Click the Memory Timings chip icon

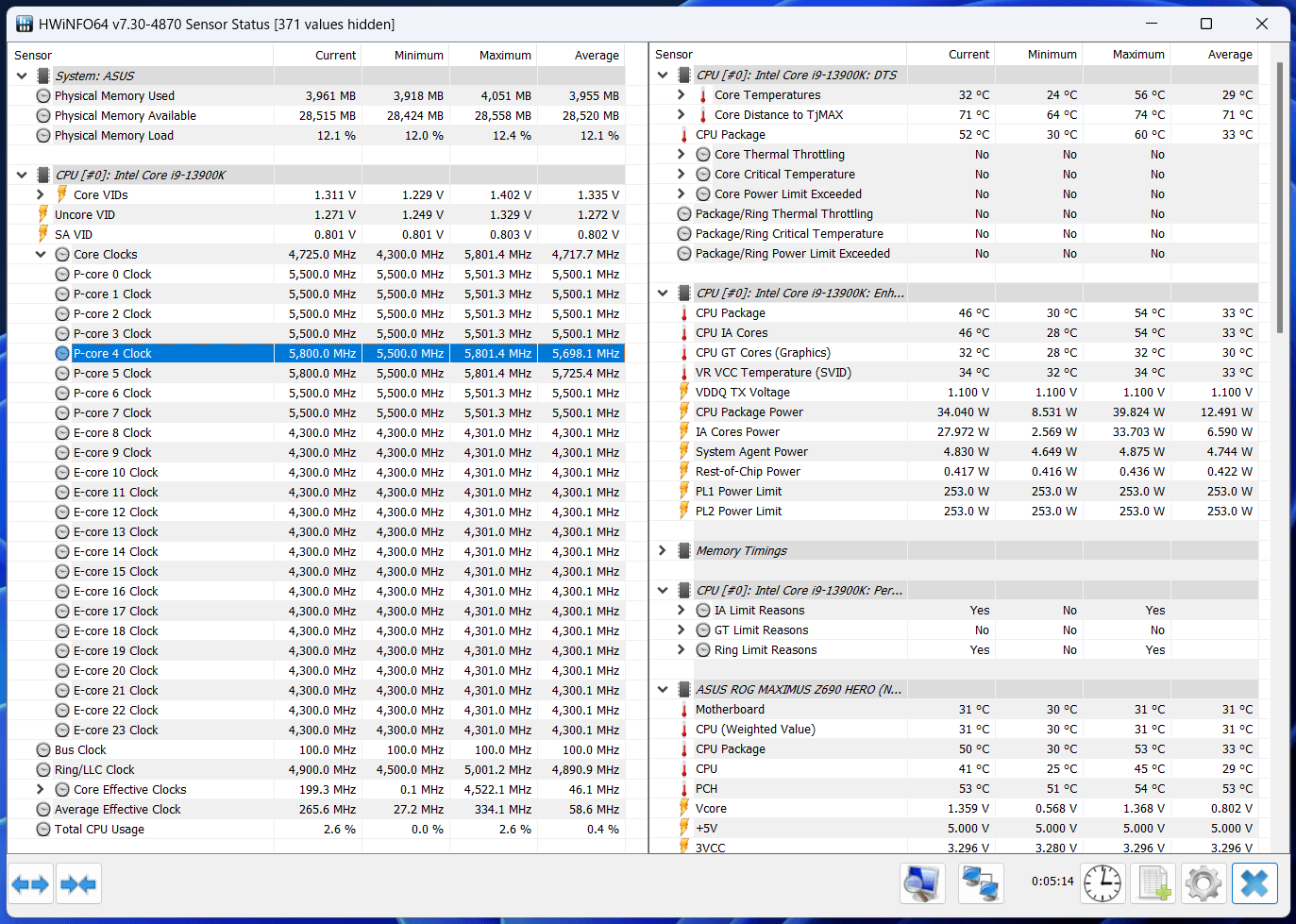coord(684,550)
